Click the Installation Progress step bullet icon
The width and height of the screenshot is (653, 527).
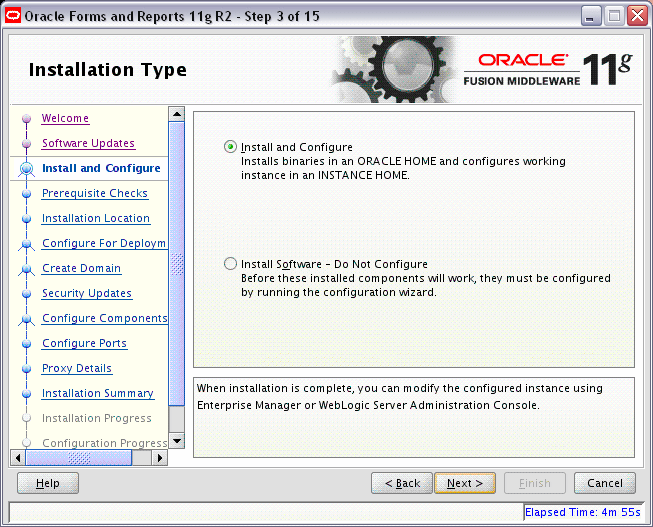(27, 418)
